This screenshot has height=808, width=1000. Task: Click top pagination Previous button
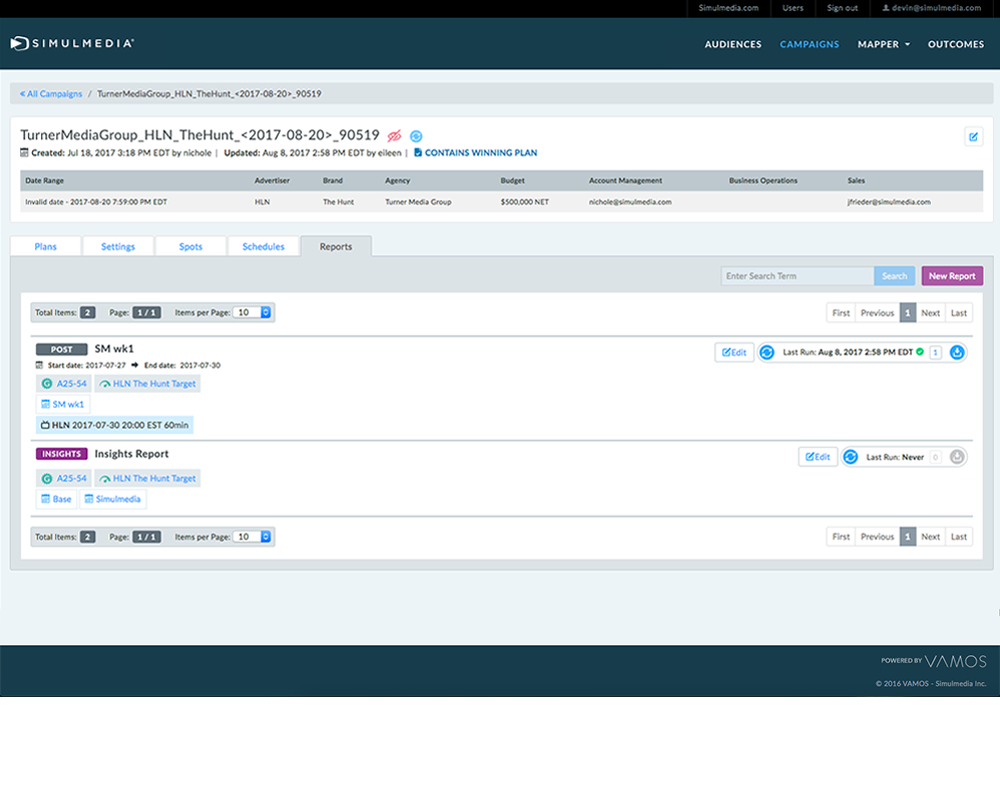point(877,312)
